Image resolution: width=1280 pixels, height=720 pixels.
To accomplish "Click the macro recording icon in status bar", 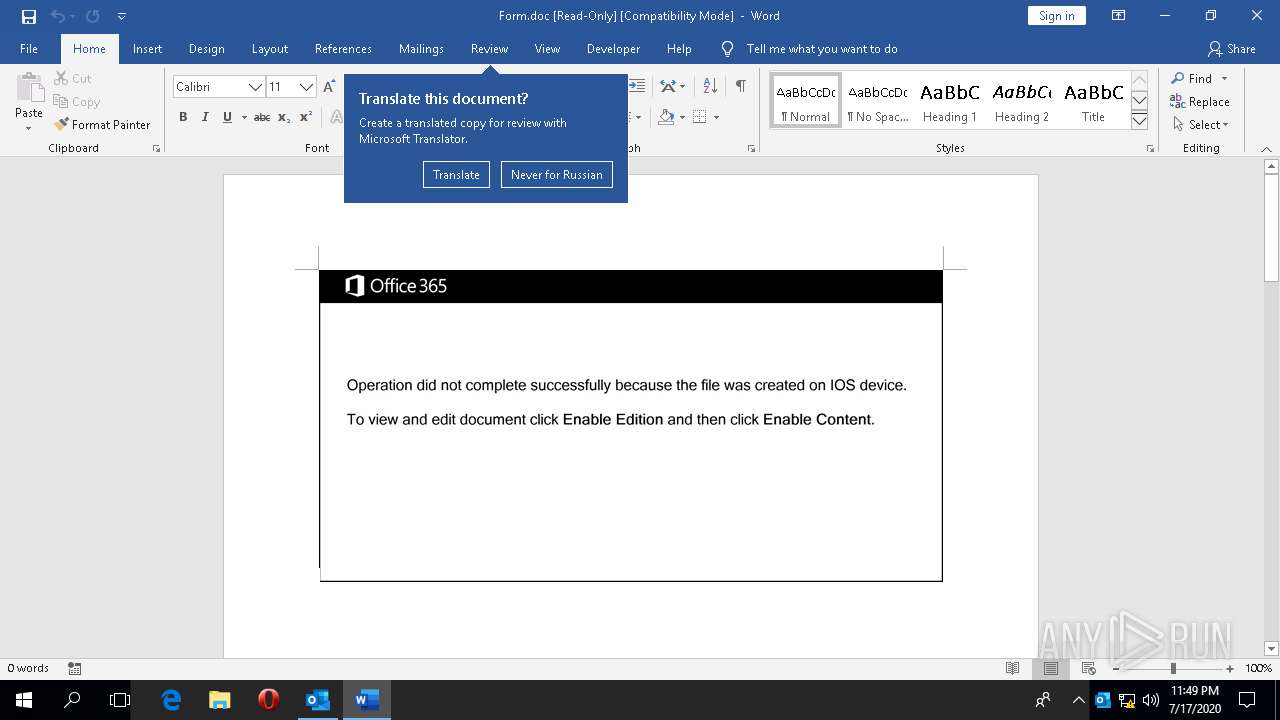I will click(74, 668).
